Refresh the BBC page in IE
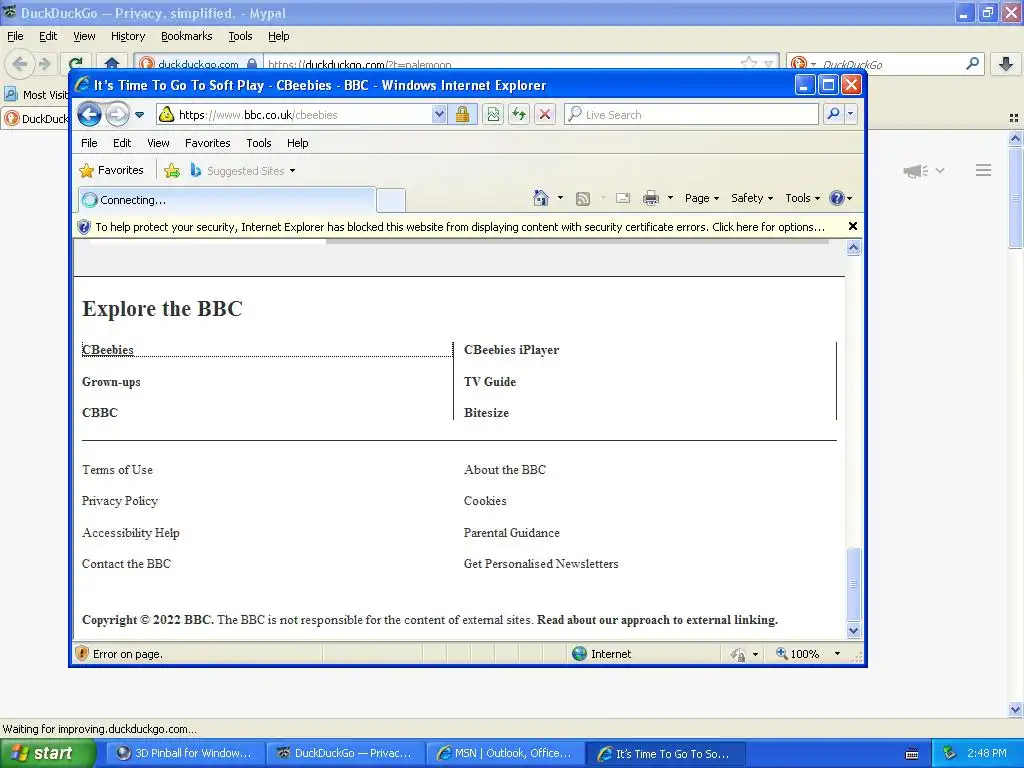Viewport: 1024px width, 768px height. [519, 115]
